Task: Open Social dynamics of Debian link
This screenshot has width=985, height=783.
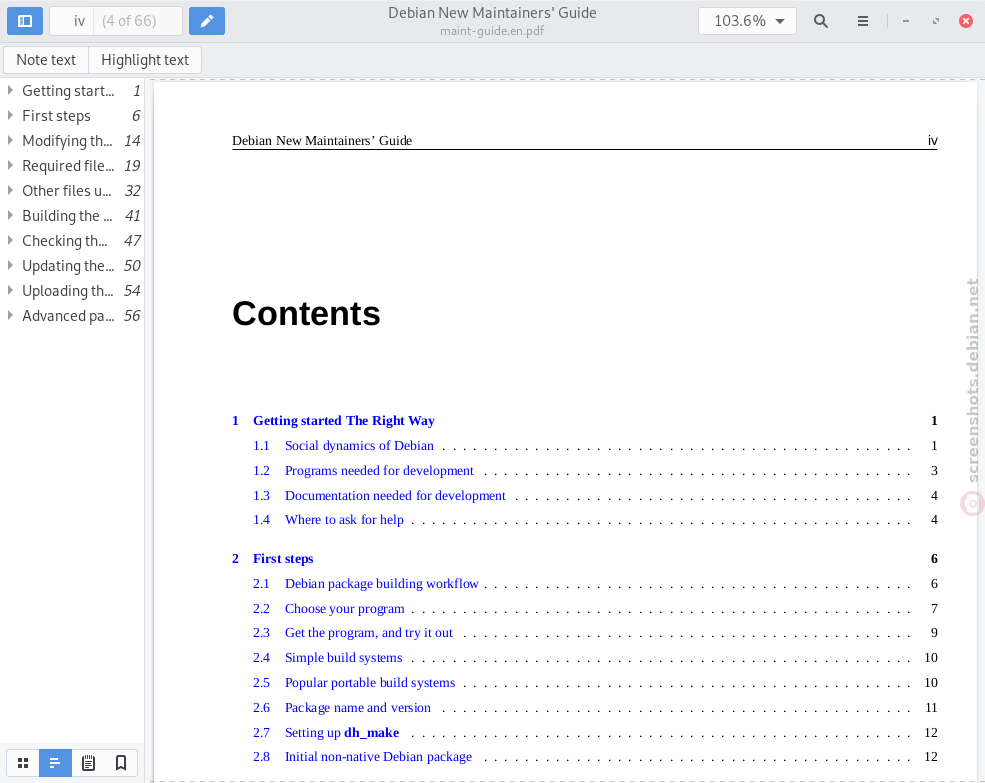Action: coord(359,446)
